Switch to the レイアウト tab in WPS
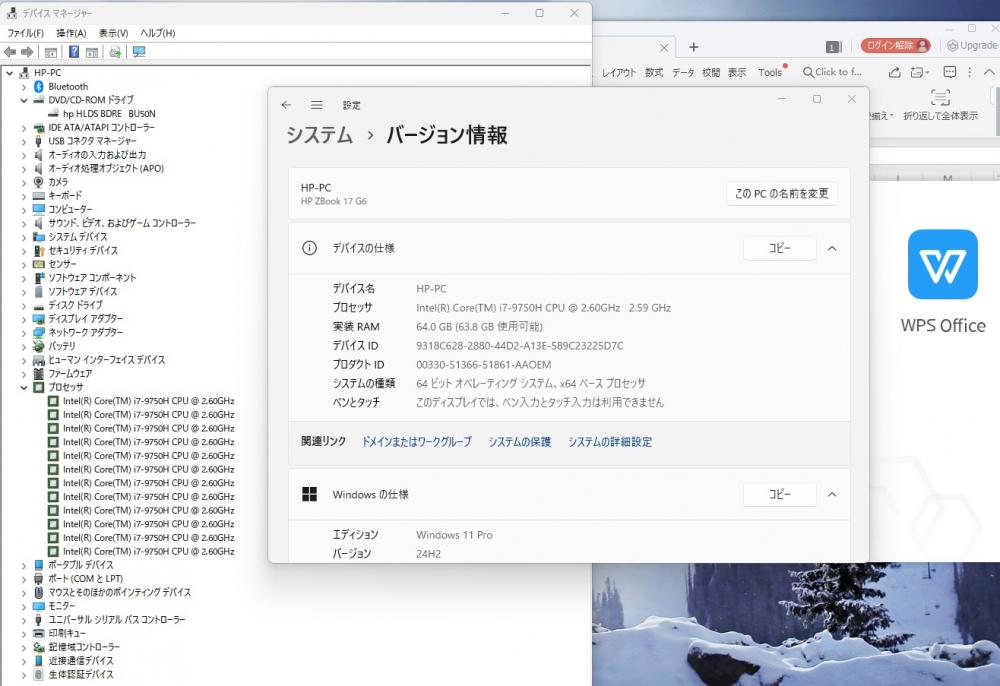The width and height of the screenshot is (1000, 686). point(619,73)
